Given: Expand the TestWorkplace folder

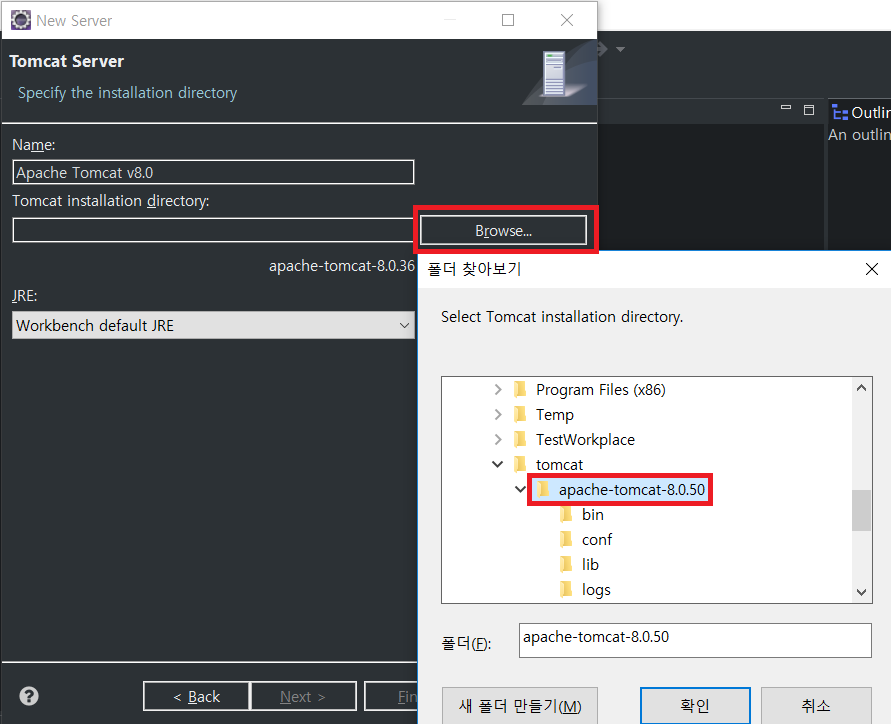Looking at the screenshot, I should pos(498,439).
